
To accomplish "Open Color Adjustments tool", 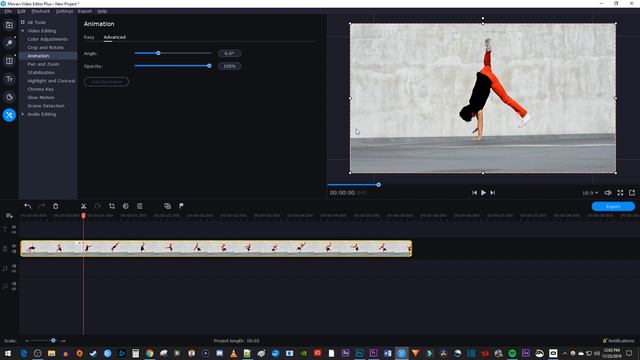I will click(x=47, y=39).
